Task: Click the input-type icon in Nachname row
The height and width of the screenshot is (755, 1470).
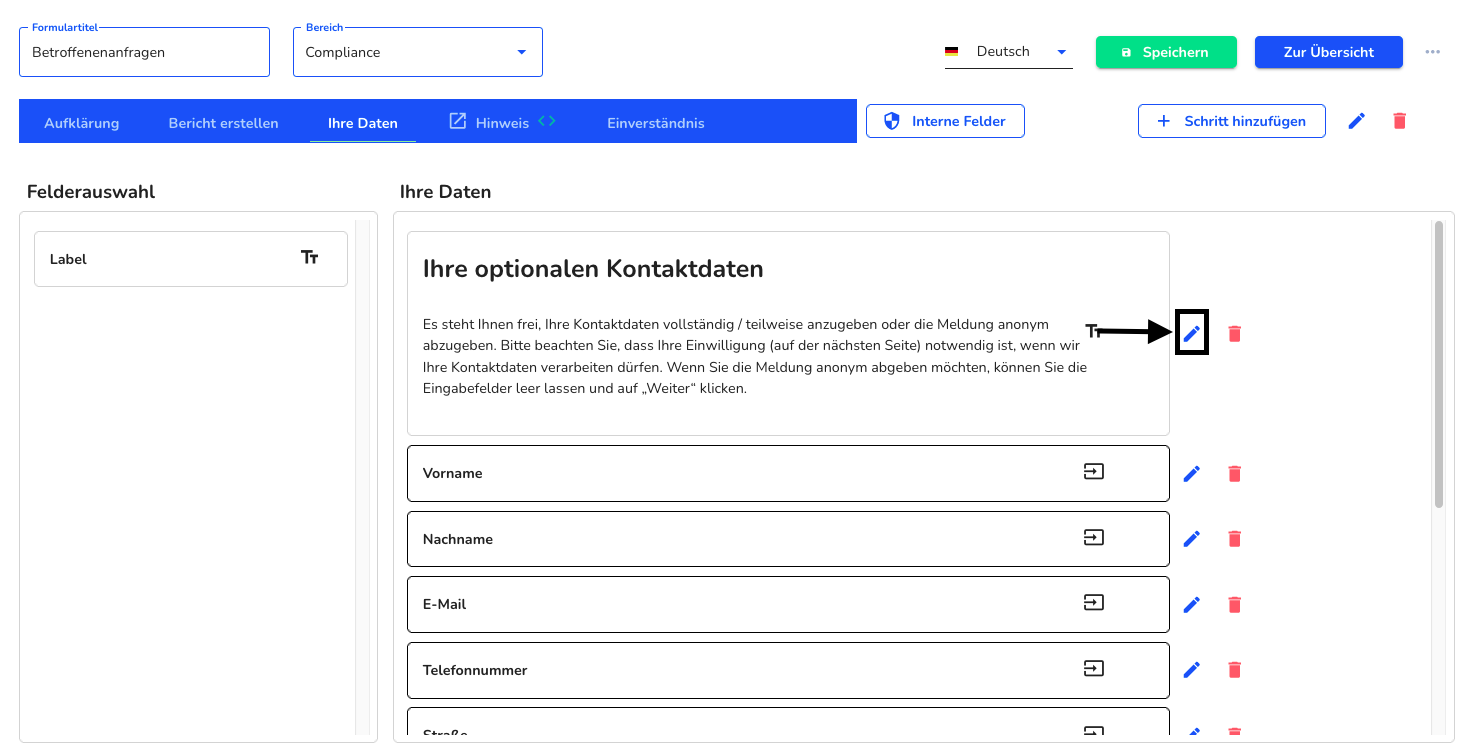Action: click(x=1094, y=538)
